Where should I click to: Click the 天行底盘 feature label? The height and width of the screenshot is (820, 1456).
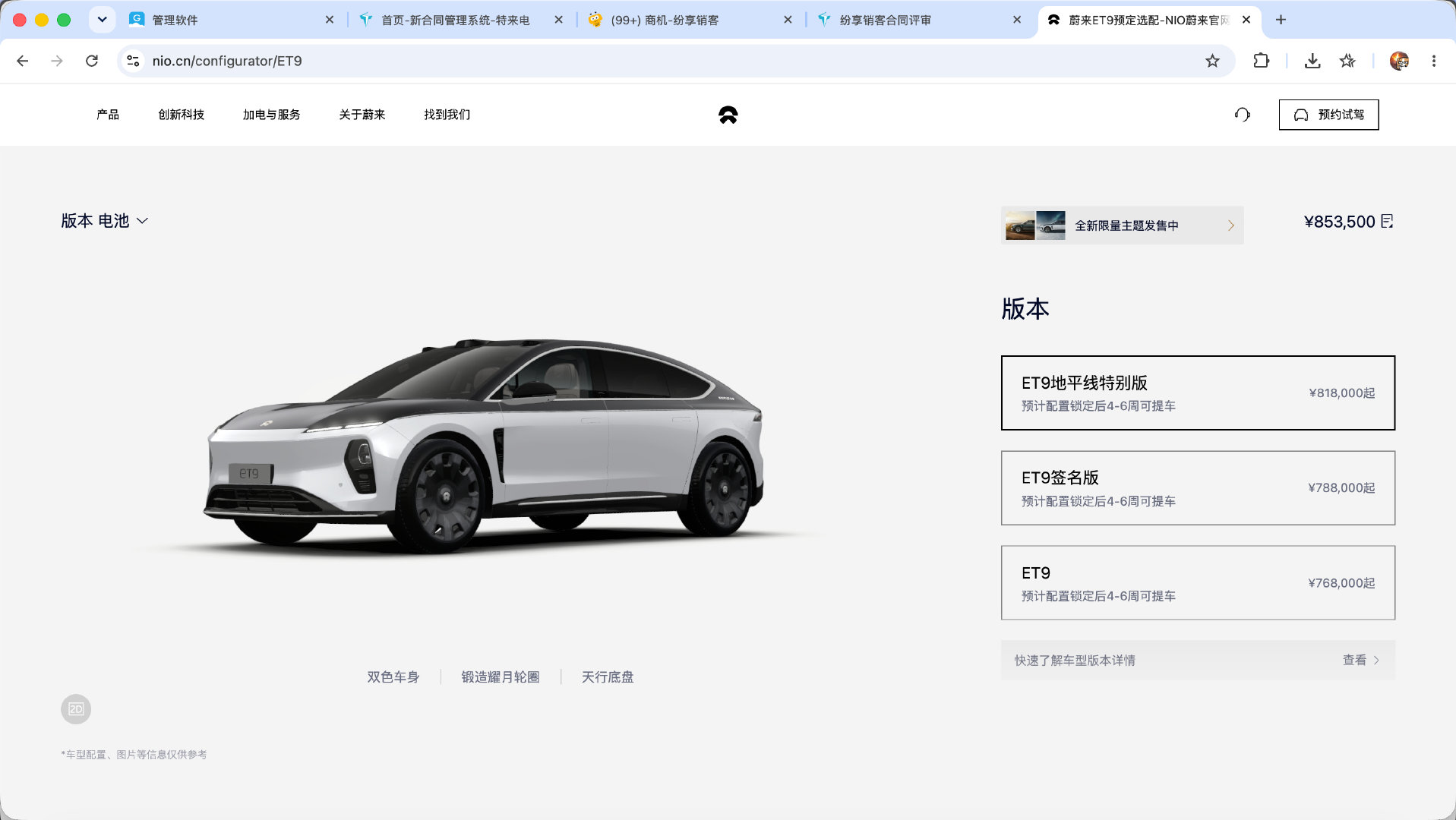[608, 676]
